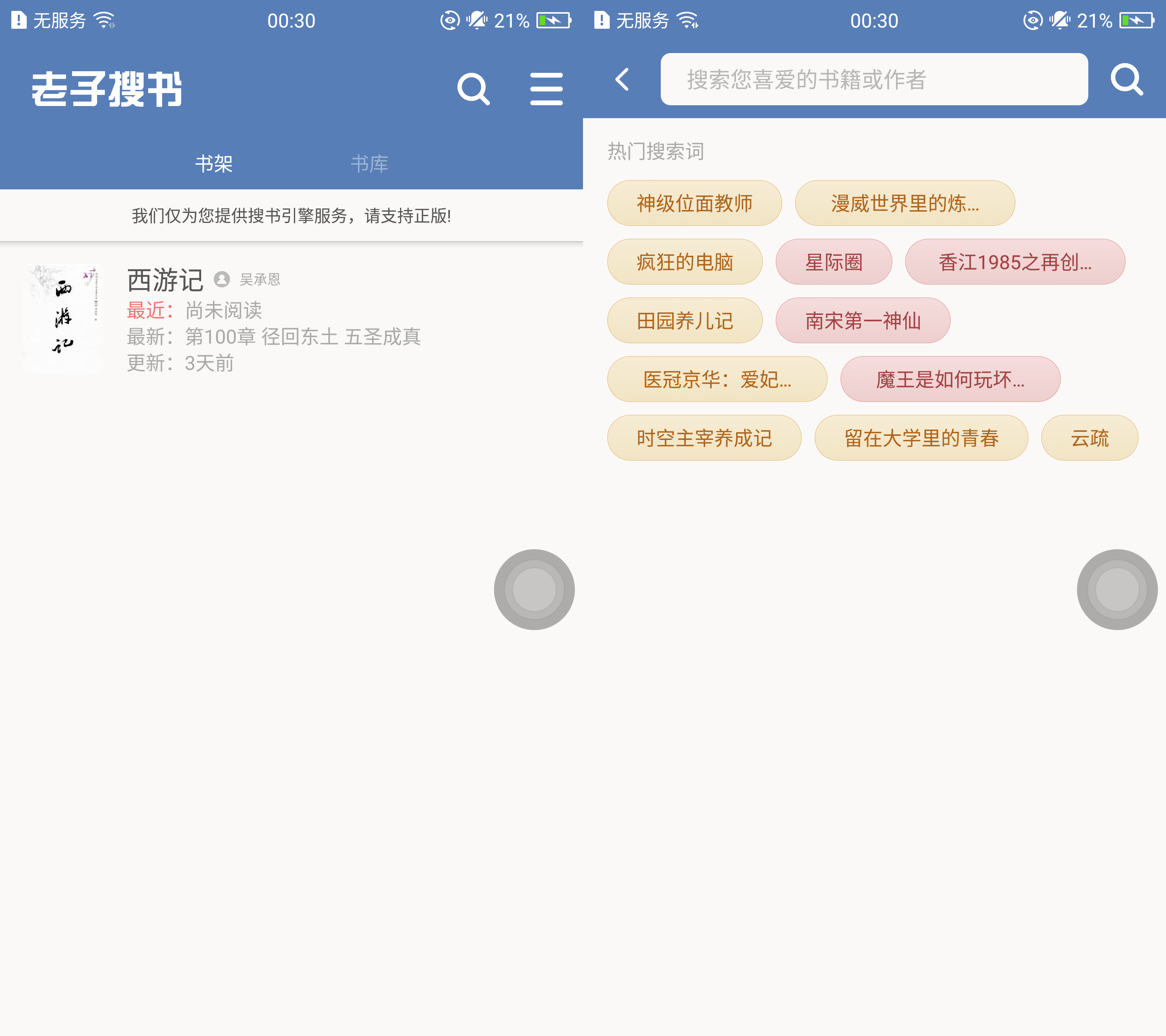
Task: Tap the 田园养儿记 search tag
Action: pyautogui.click(x=685, y=321)
